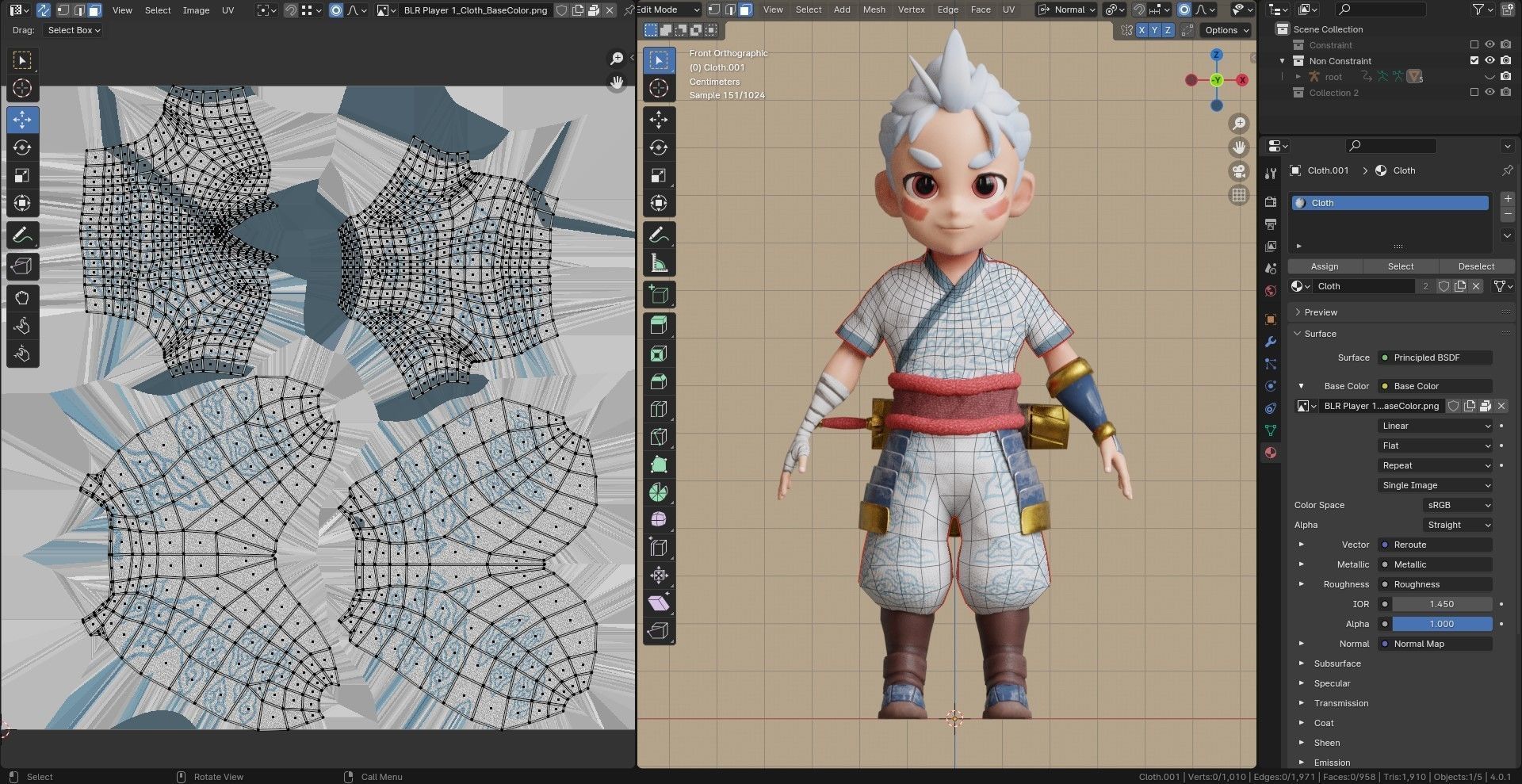The image size is (1522, 784).
Task: Select the Inset Faces tool
Action: tap(659, 354)
